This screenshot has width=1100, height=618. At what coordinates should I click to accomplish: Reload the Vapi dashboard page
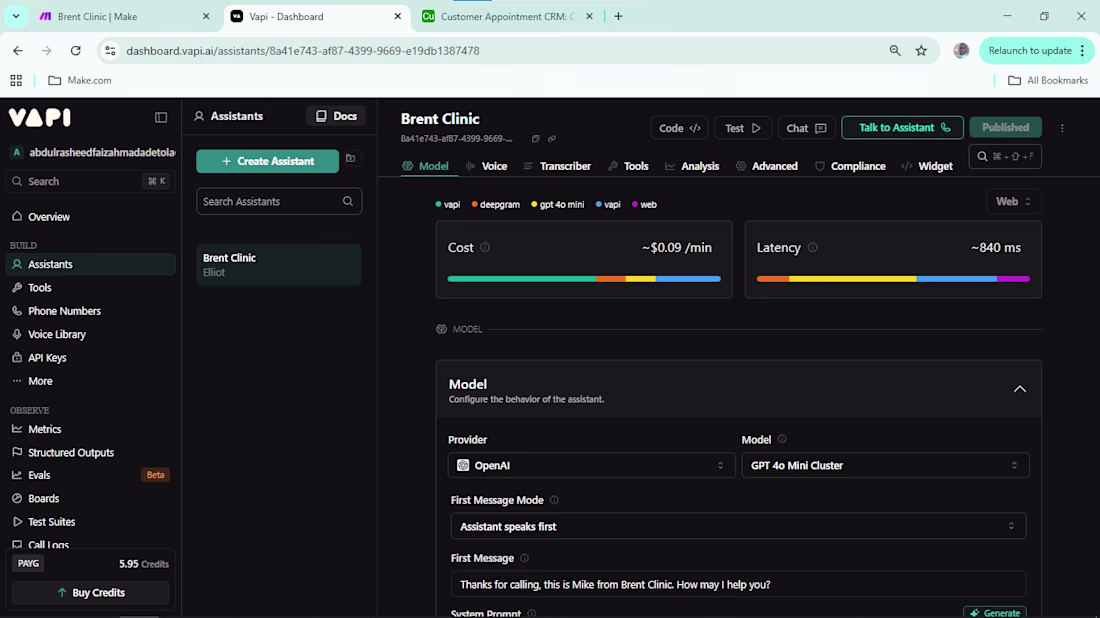tap(76, 51)
